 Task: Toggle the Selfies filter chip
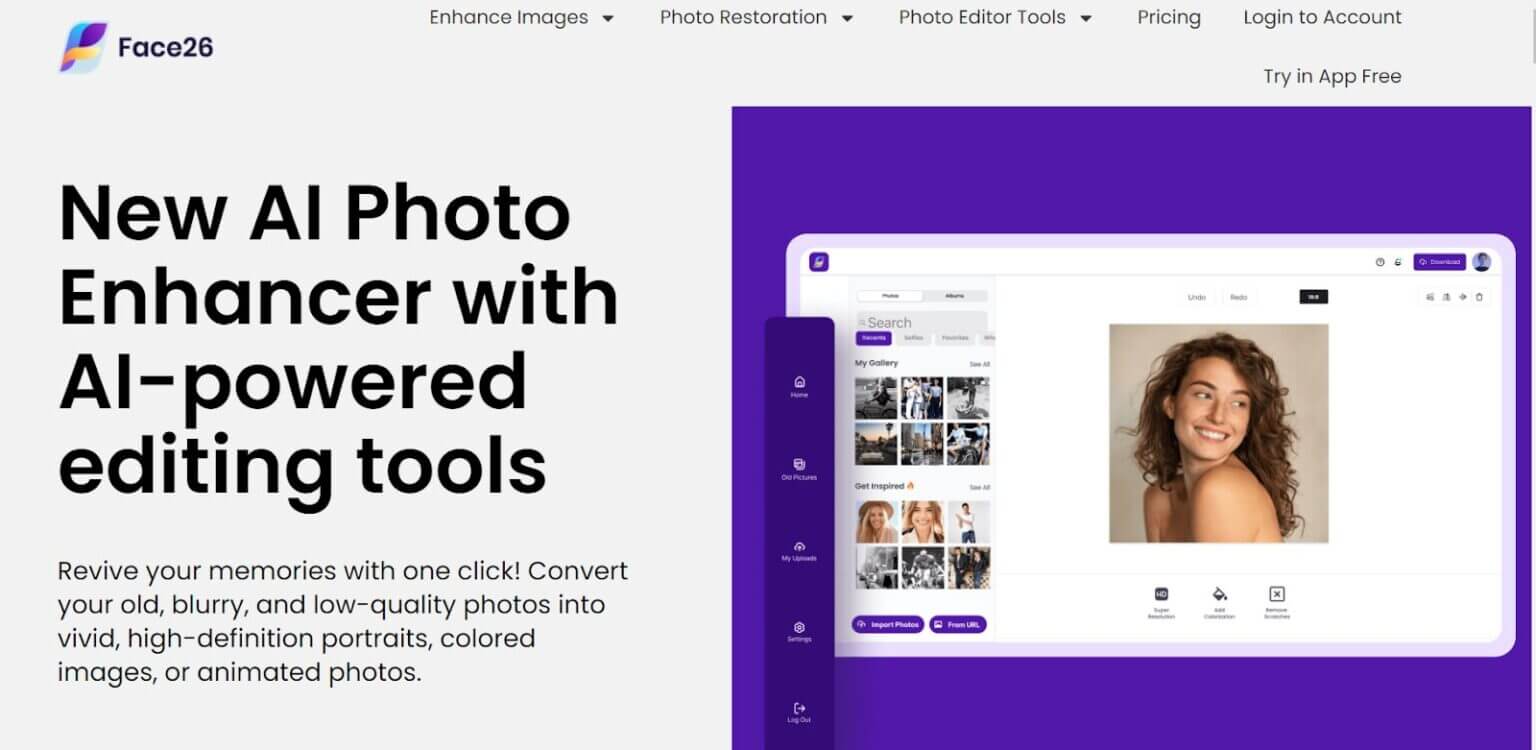pos(913,338)
